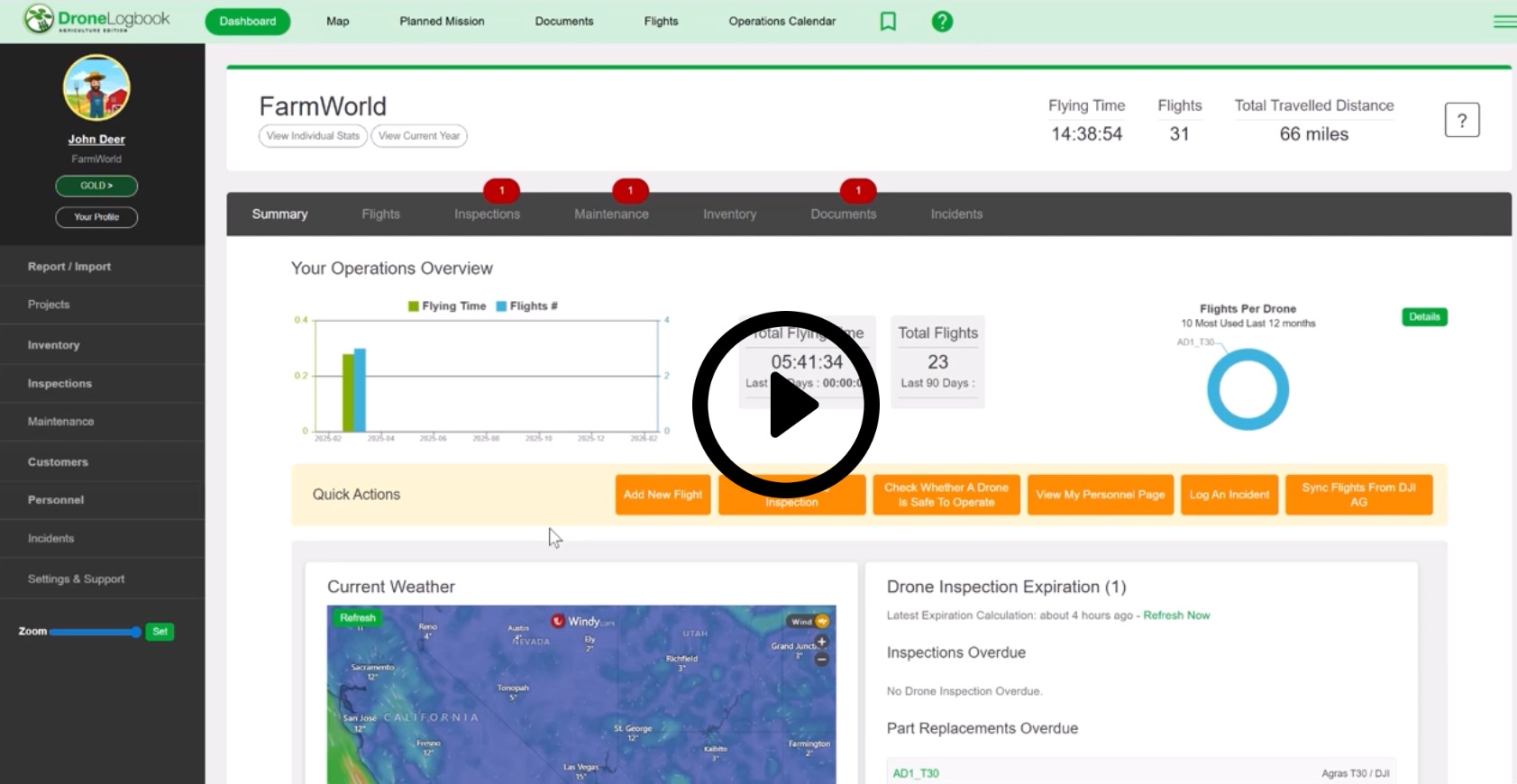Viewport: 1517px width, 784px height.
Task: Click View Current Year button
Action: coord(419,136)
